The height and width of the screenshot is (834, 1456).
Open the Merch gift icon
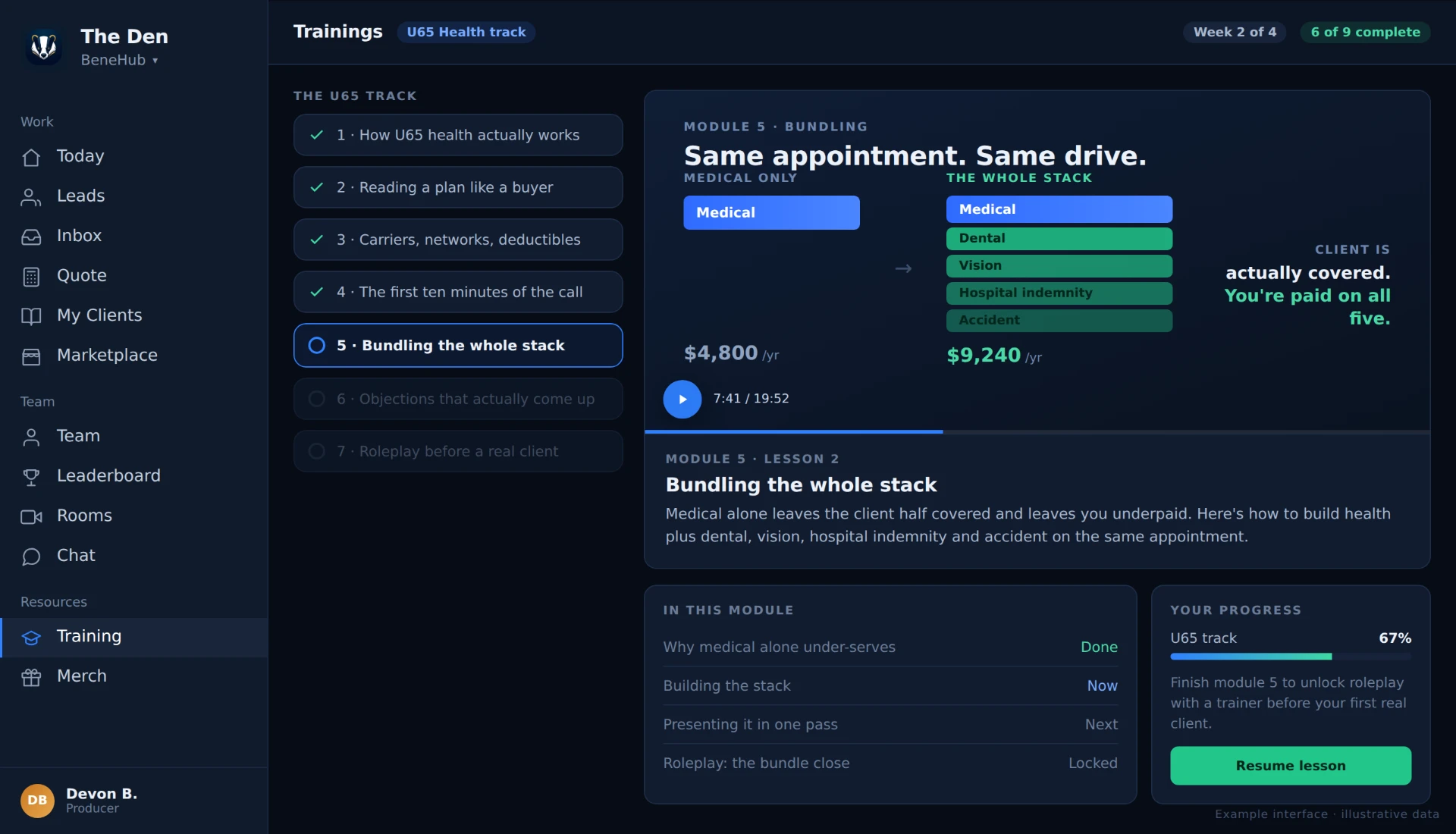[x=31, y=677]
